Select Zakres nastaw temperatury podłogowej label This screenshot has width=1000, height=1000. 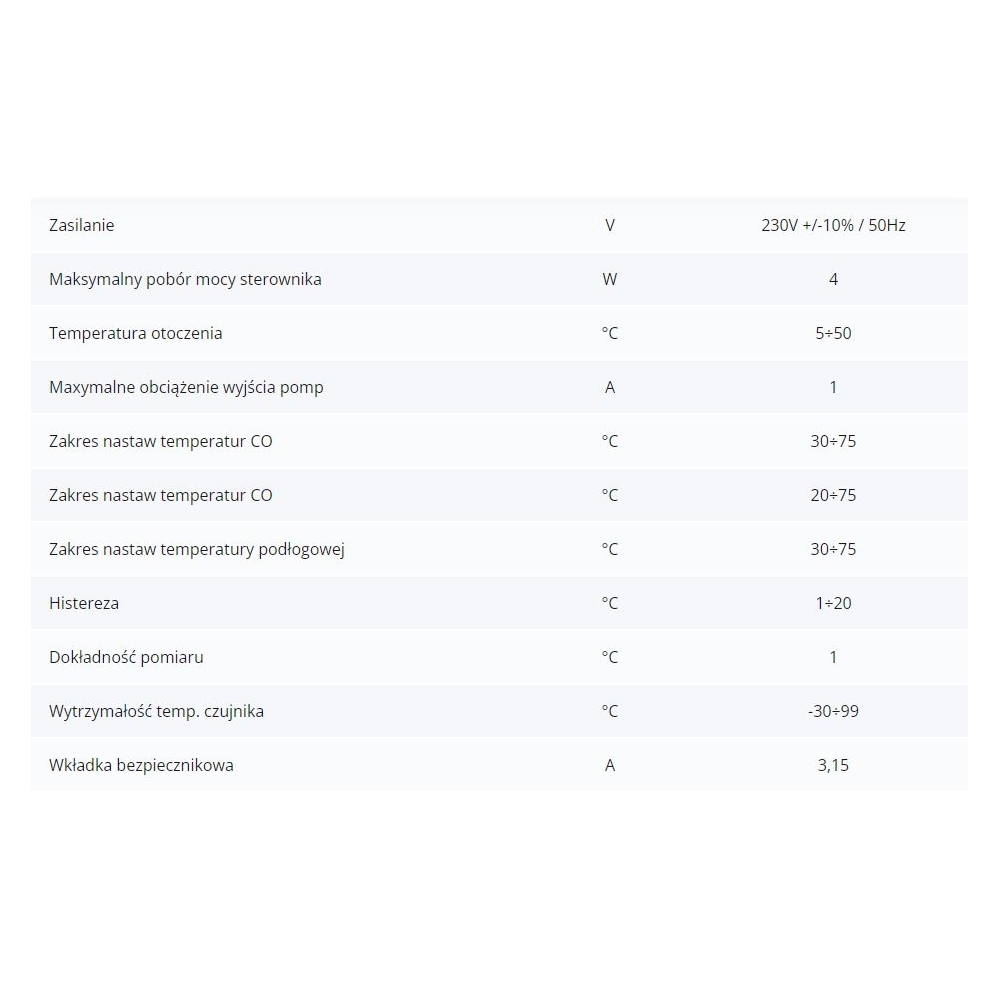coord(197,549)
